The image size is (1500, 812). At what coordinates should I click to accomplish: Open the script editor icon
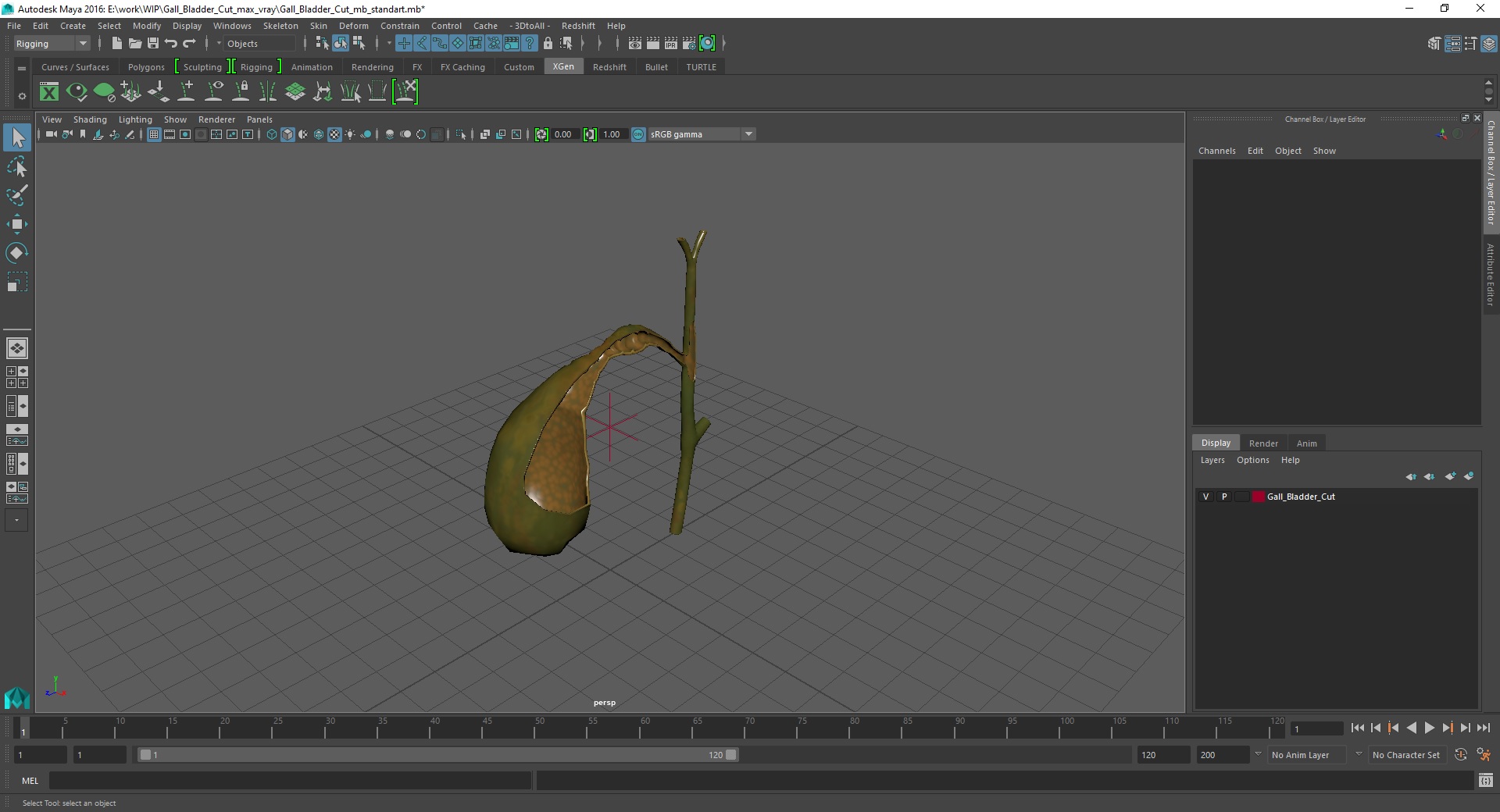[1486, 781]
